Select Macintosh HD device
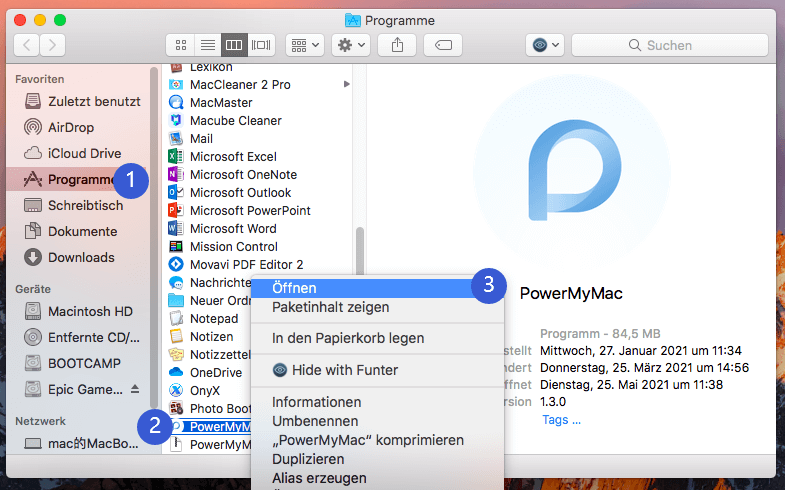The width and height of the screenshot is (785, 490). click(x=79, y=311)
